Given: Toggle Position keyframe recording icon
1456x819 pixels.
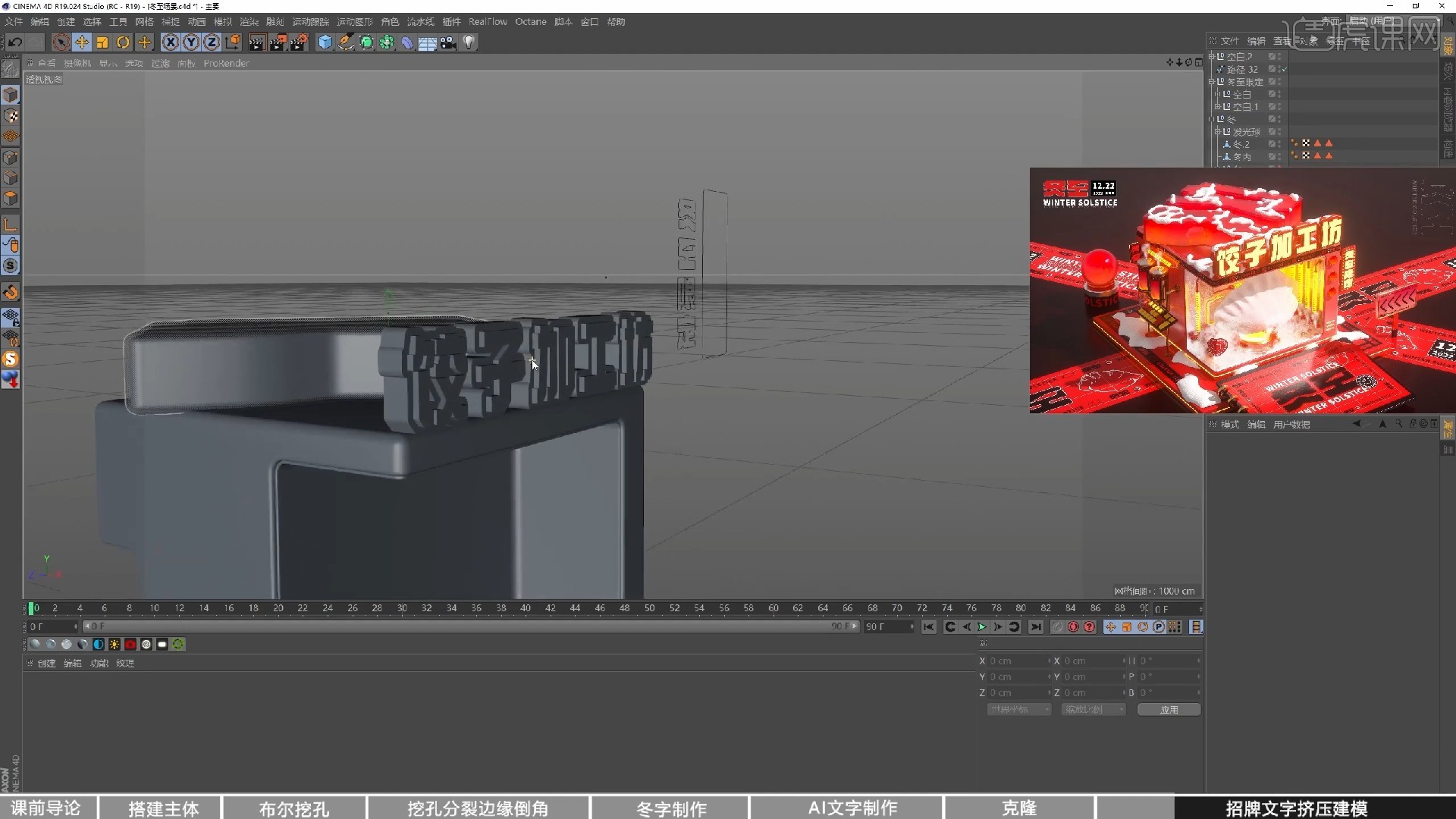Looking at the screenshot, I should coord(1110,627).
